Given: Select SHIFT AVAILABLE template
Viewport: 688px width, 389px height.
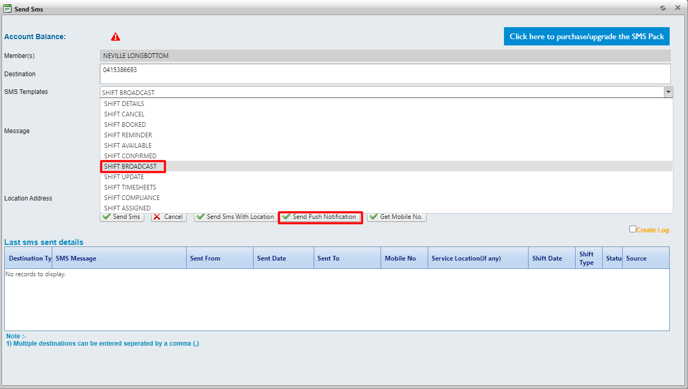Looking at the screenshot, I should [386, 146].
